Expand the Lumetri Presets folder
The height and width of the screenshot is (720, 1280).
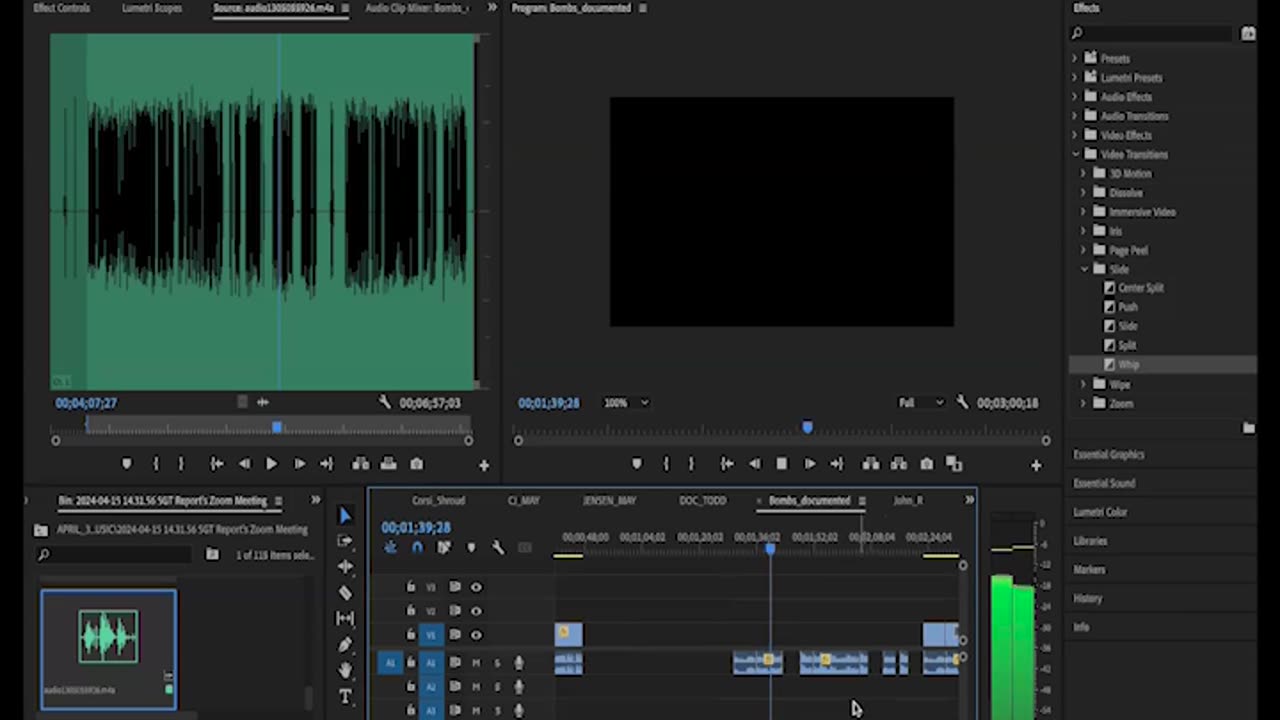(x=1075, y=77)
